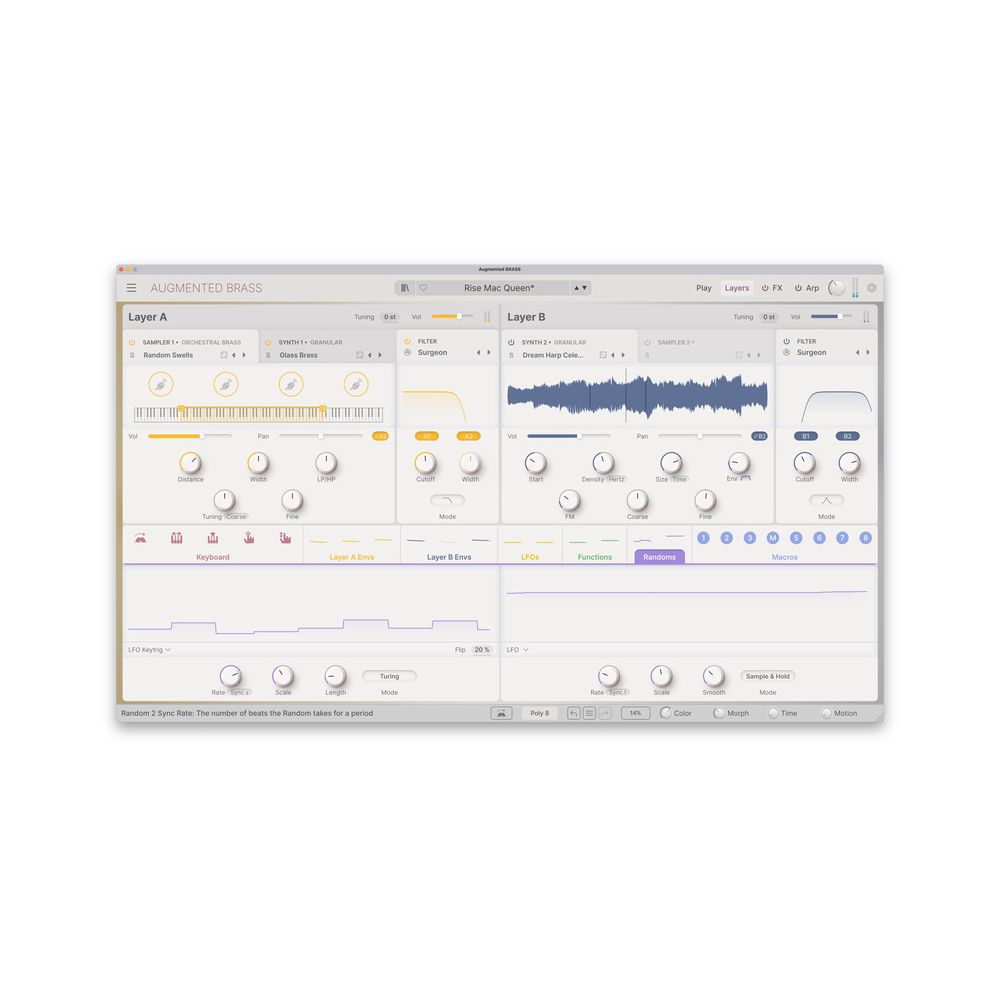Open the preset library browser icon
The height and width of the screenshot is (1000, 1000).
tap(403, 287)
